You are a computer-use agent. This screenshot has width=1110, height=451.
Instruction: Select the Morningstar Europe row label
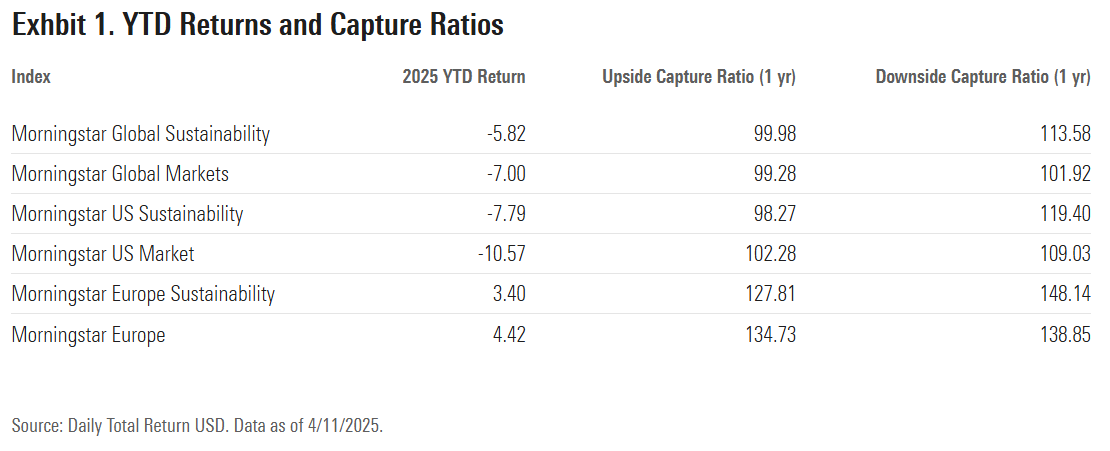88,335
